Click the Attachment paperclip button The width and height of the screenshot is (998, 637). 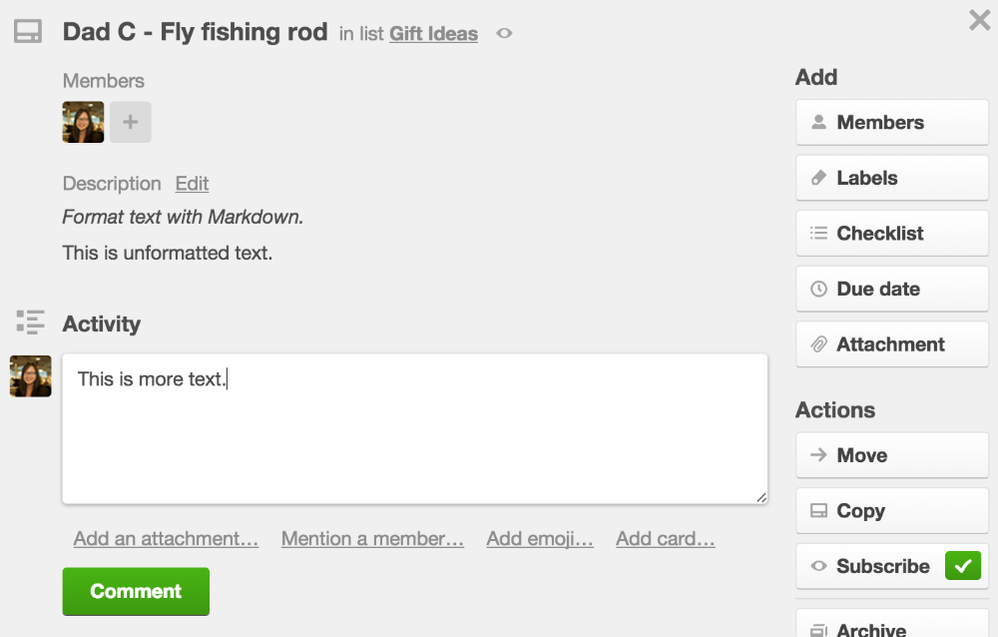(x=892, y=344)
